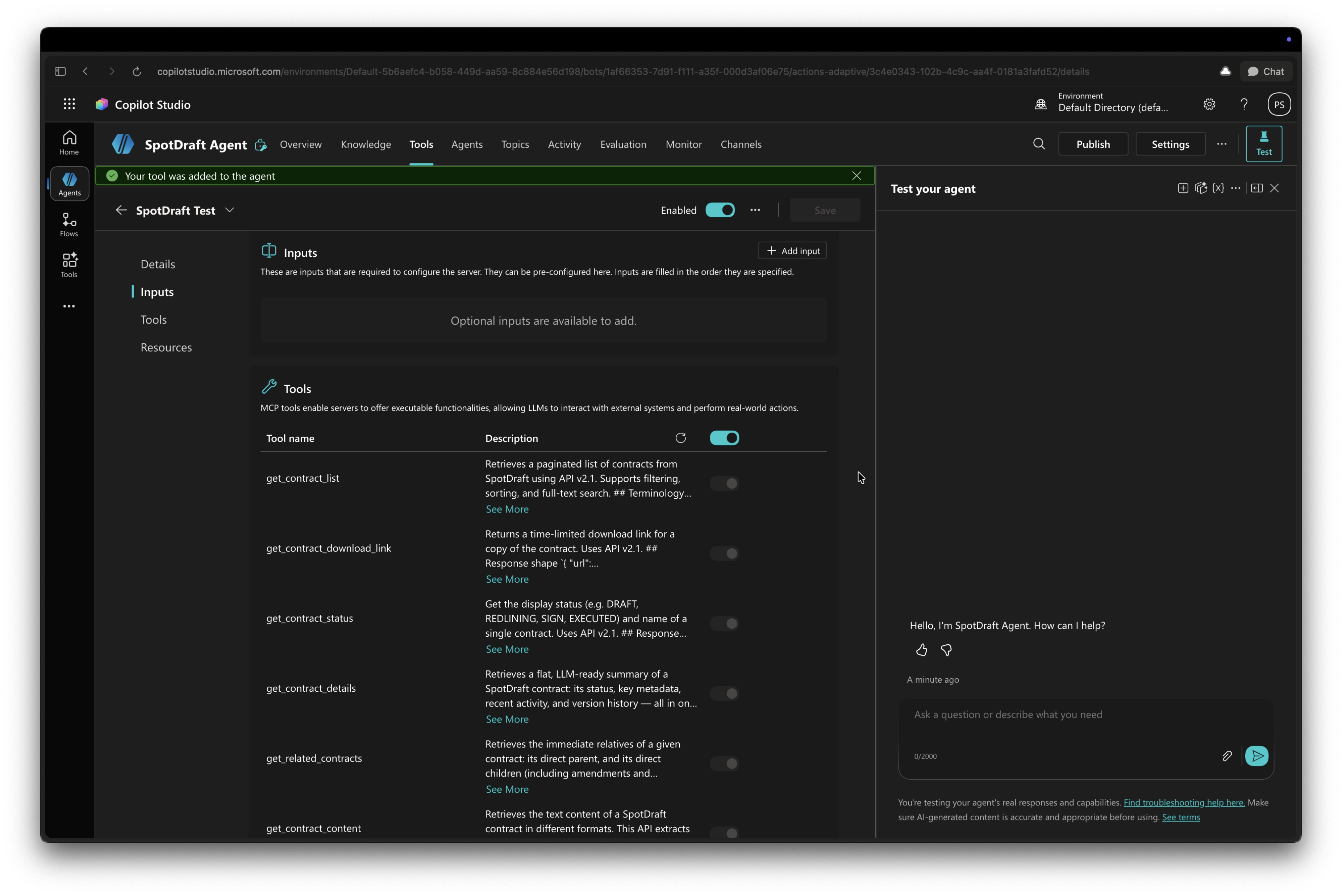
Task: Open Flows in the left sidebar
Action: pyautogui.click(x=69, y=225)
